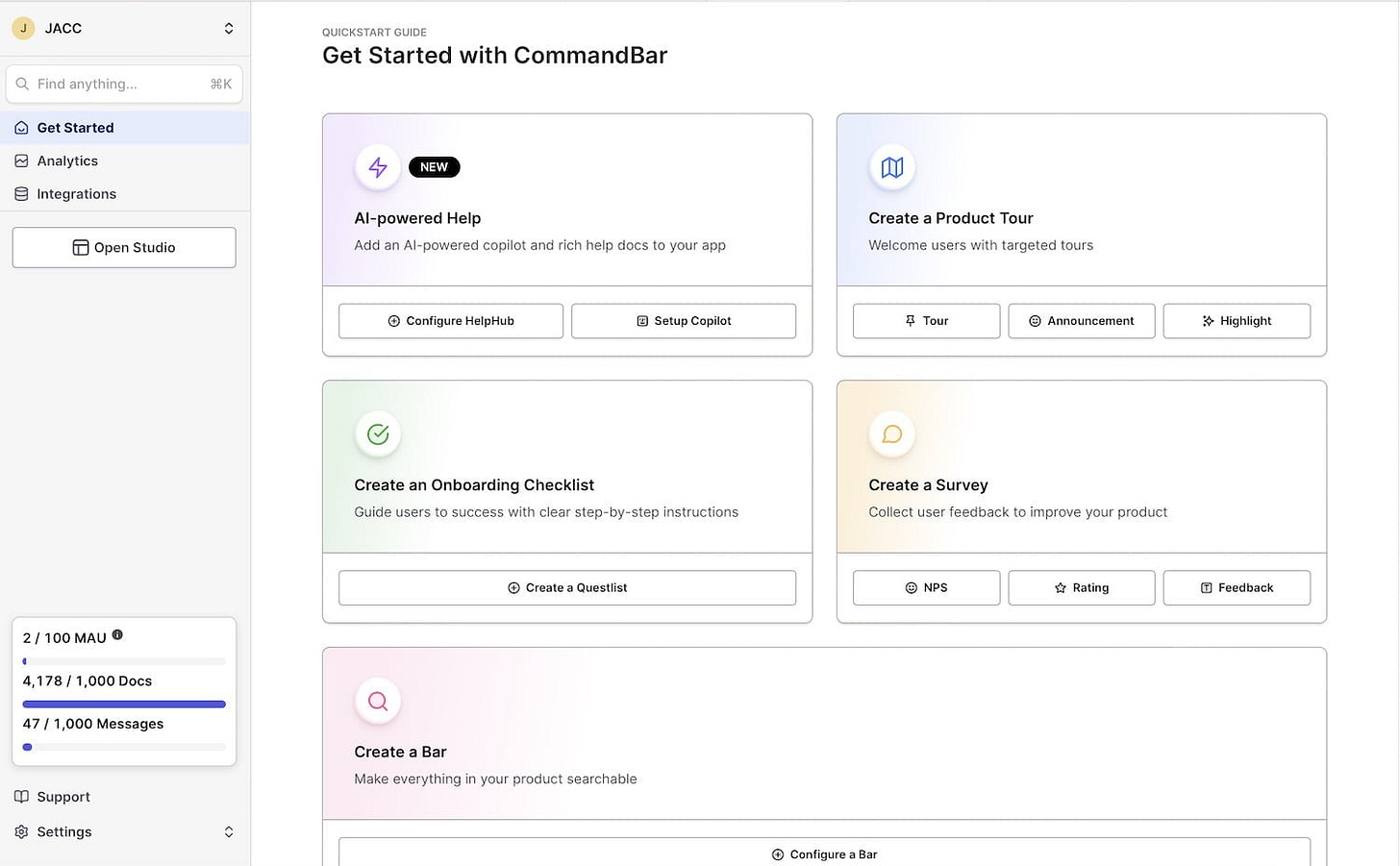The width and height of the screenshot is (1400, 866).
Task: Click the 'Create a Product Tour' title
Action: [x=951, y=218]
